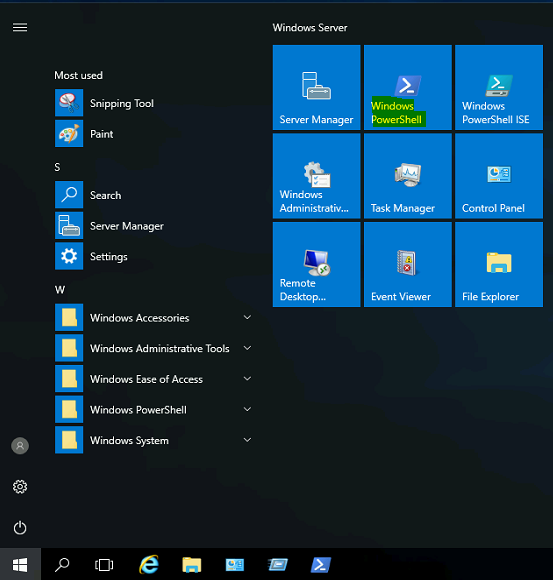Select Settings in the app list
553x580 pixels.
point(155,256)
